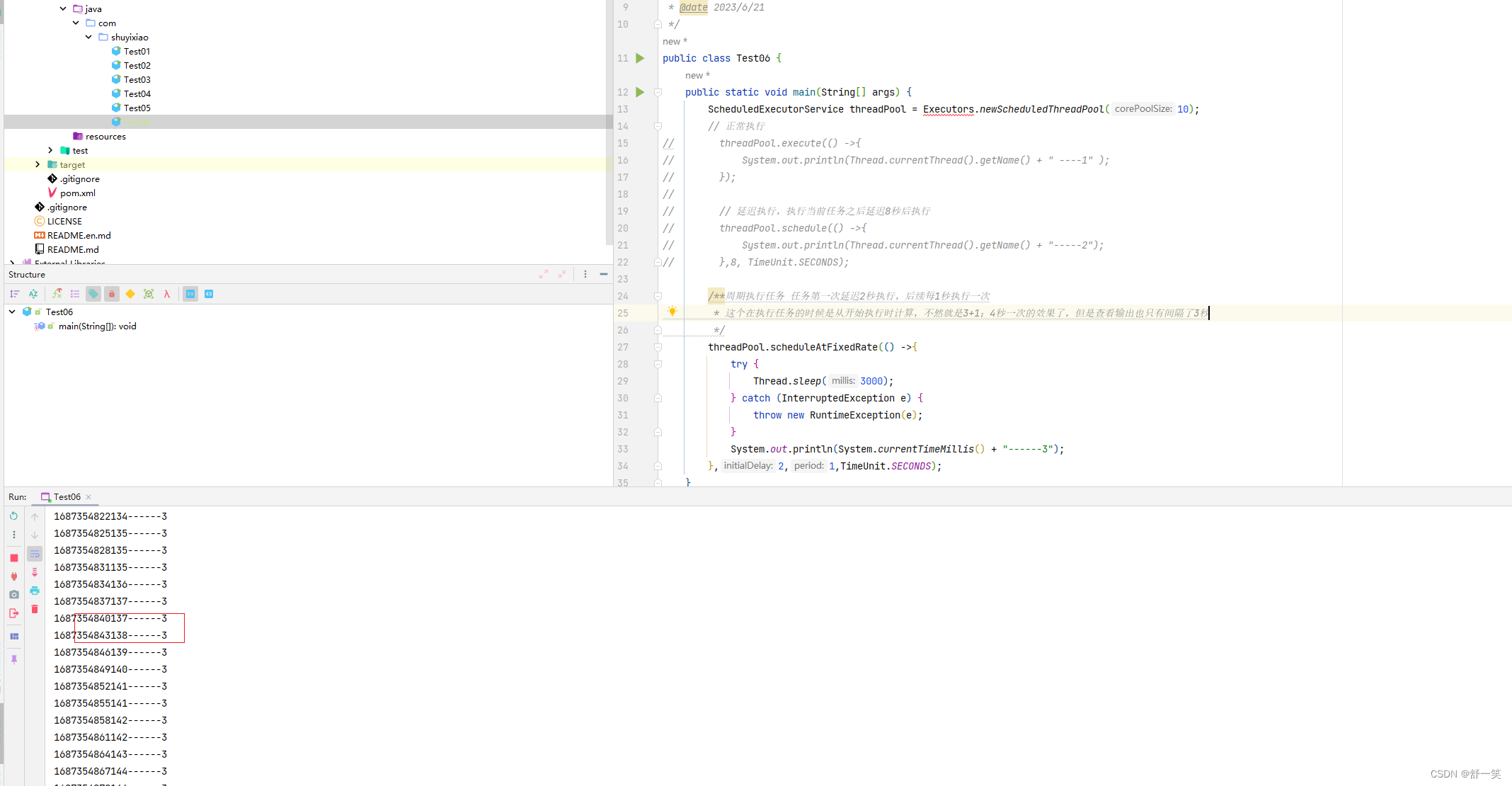Collapse the shuyixiao package
This screenshot has width=1512, height=786.
point(88,37)
